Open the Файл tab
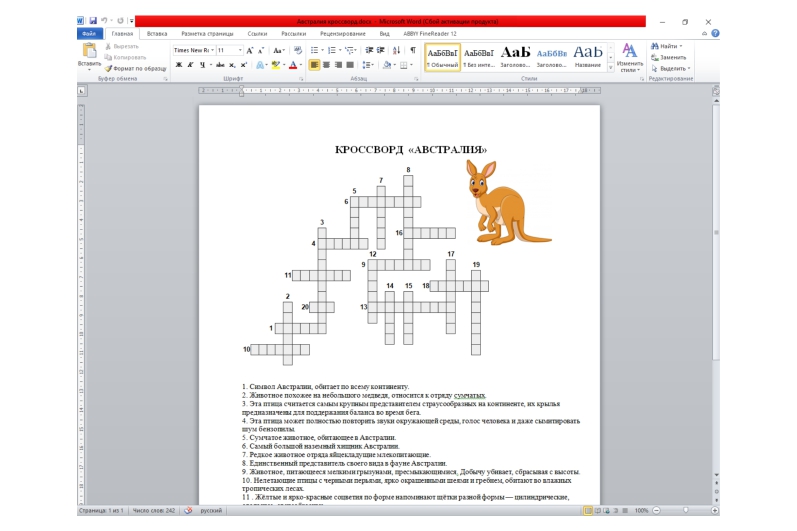797x531 pixels. click(x=89, y=34)
